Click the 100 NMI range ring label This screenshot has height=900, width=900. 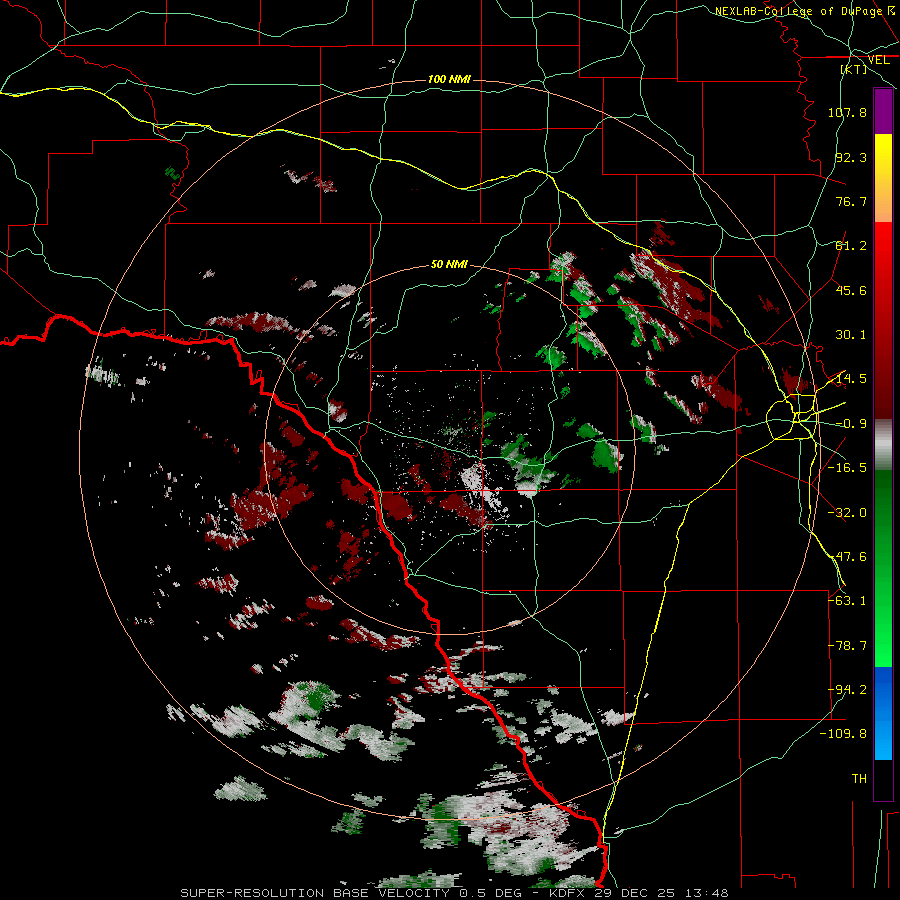449,79
